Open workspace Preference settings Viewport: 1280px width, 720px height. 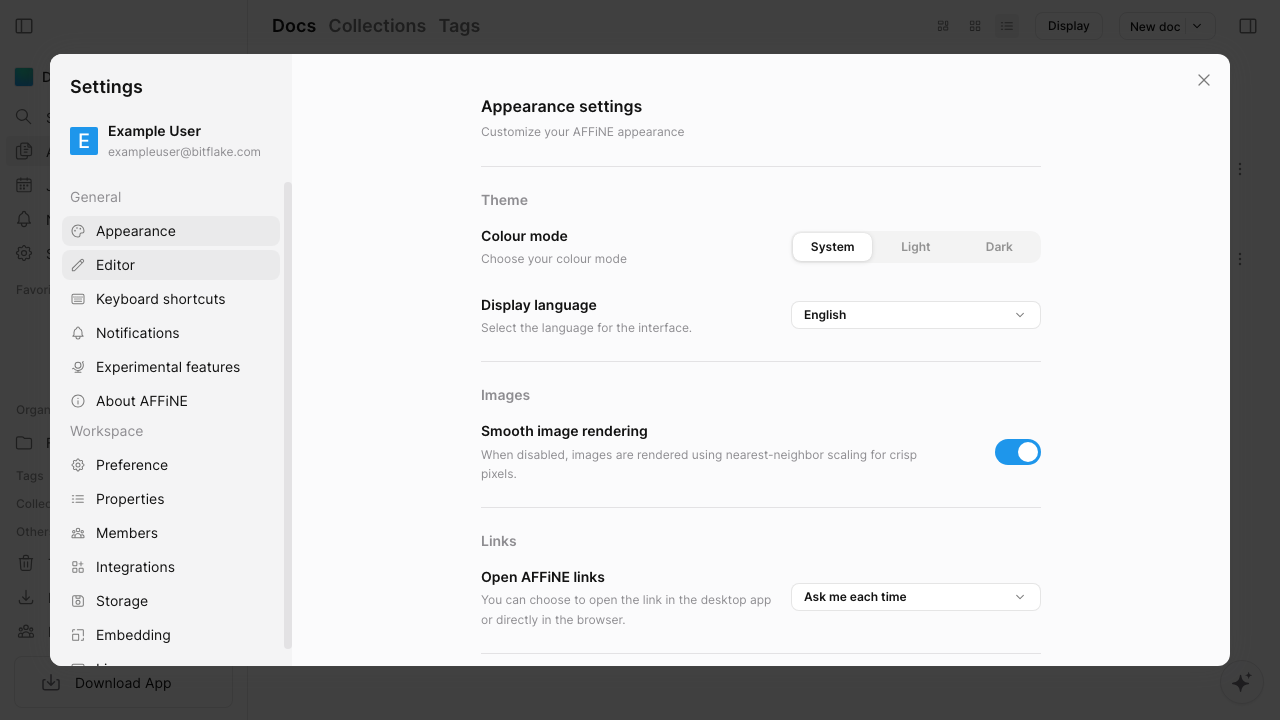(x=171, y=465)
